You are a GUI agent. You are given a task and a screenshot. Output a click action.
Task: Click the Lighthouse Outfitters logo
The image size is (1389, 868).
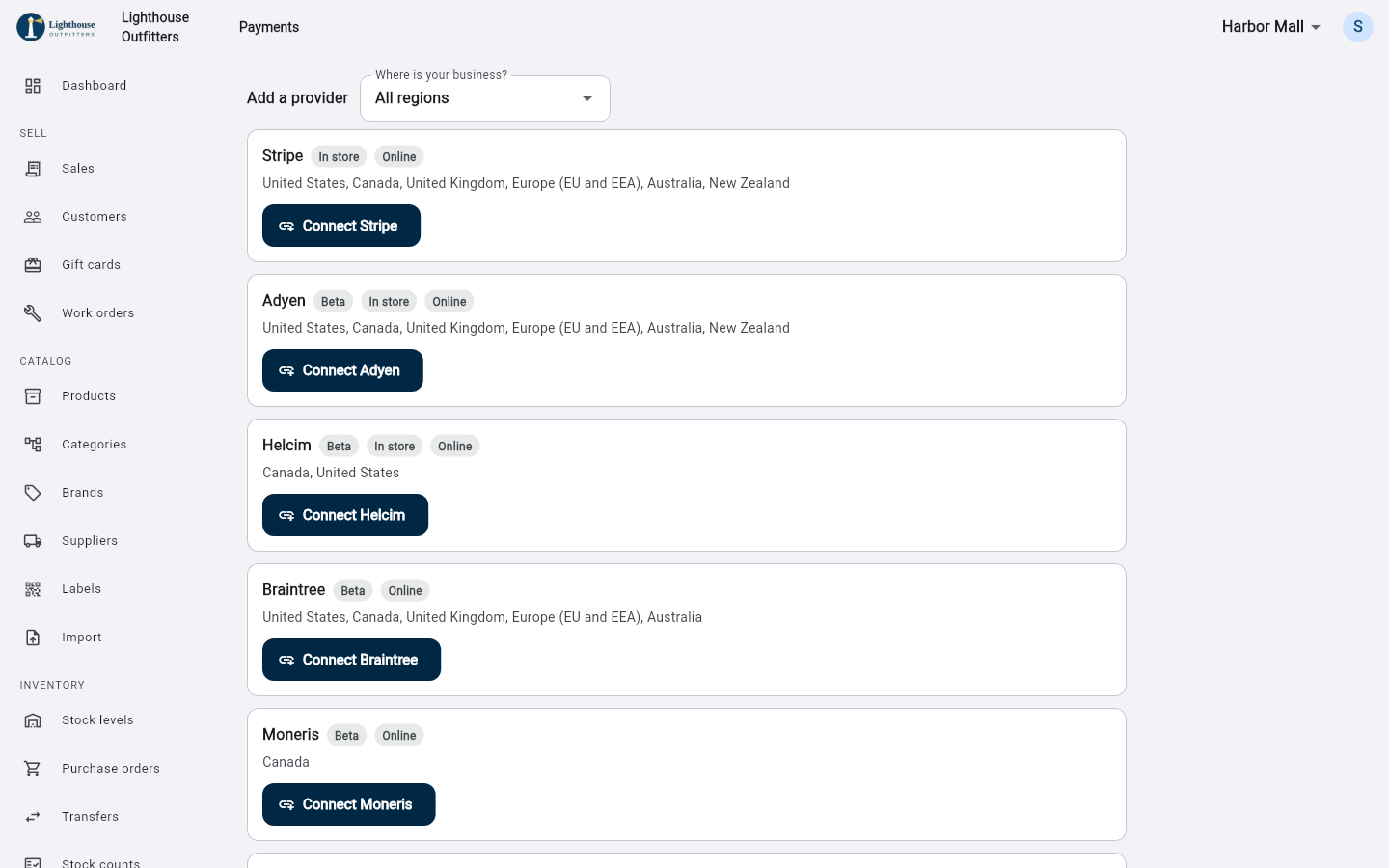coord(57,27)
